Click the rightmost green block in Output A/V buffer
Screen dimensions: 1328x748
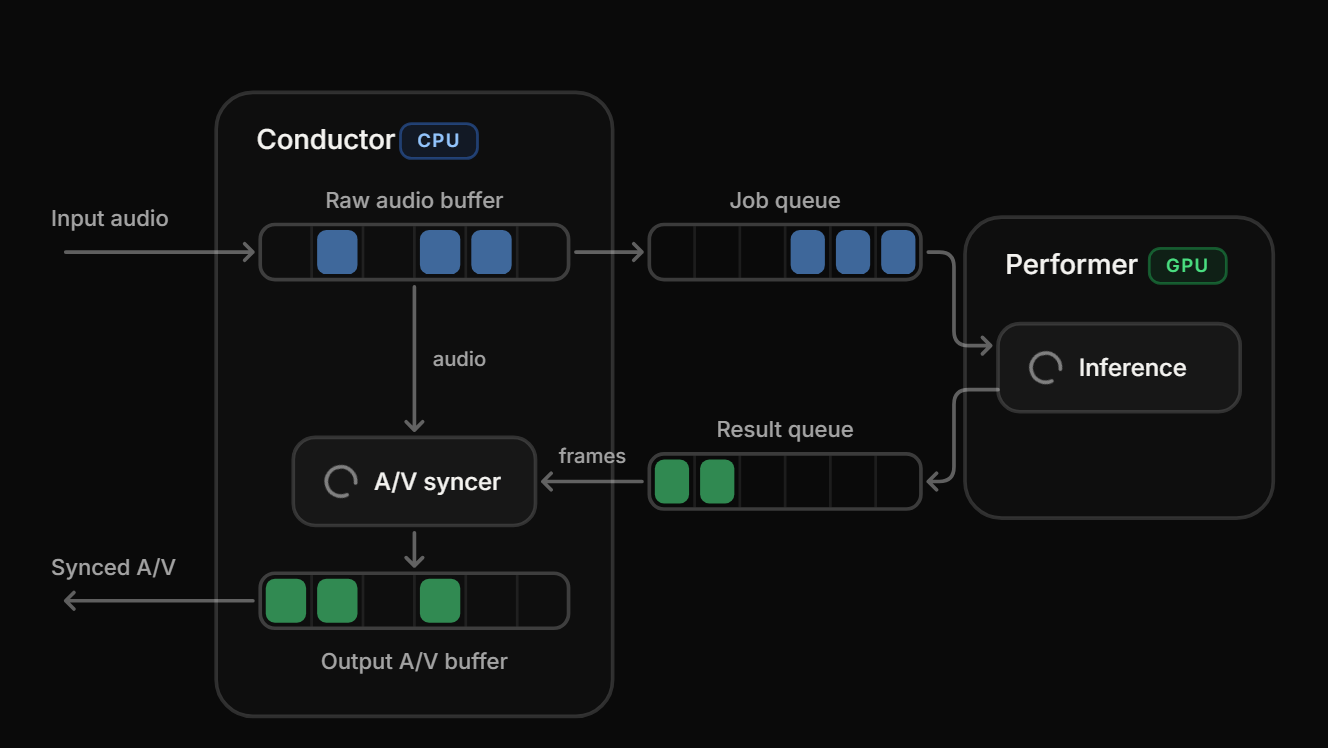click(x=440, y=601)
